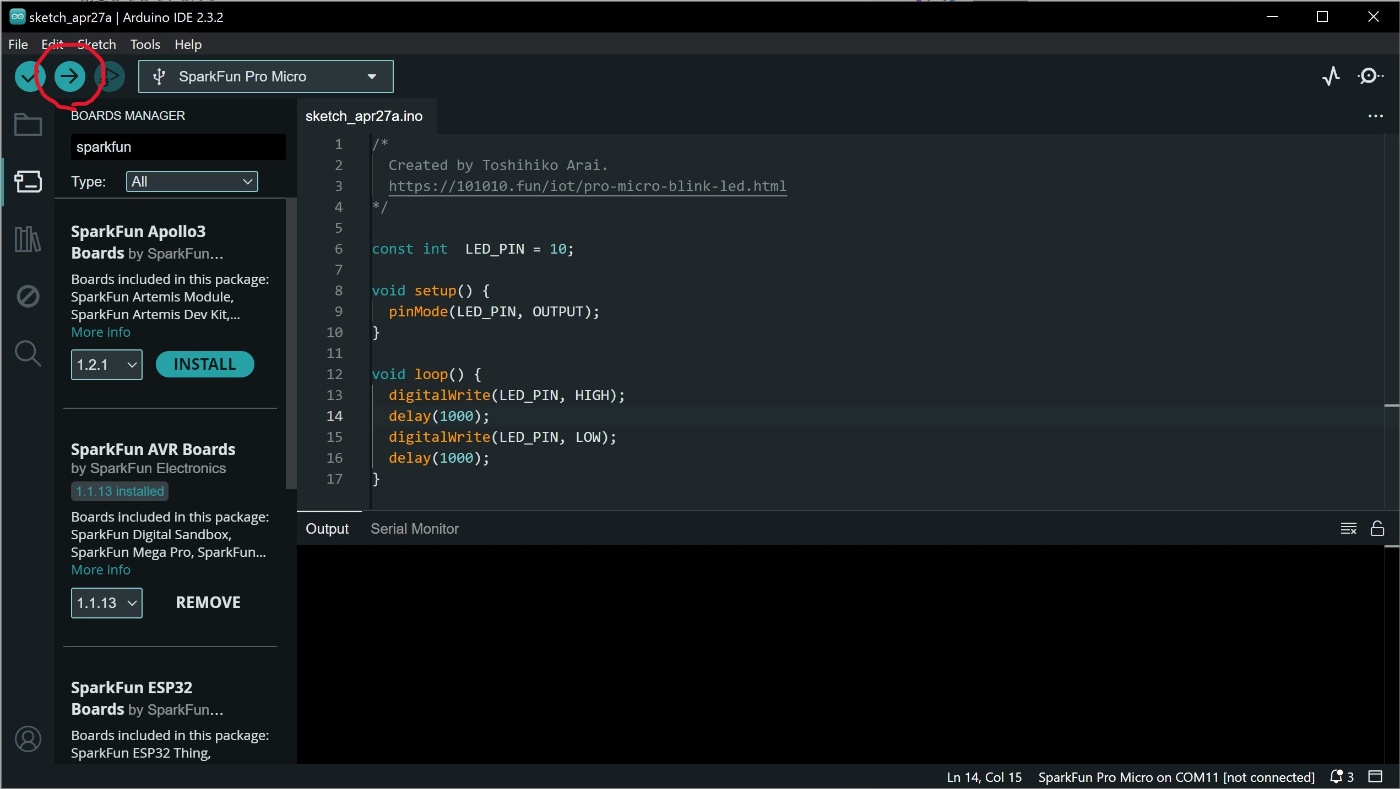The width and height of the screenshot is (1400, 789).
Task: Click the digitalWrite(LED_PIN, LOW) line
Action: pos(503,437)
